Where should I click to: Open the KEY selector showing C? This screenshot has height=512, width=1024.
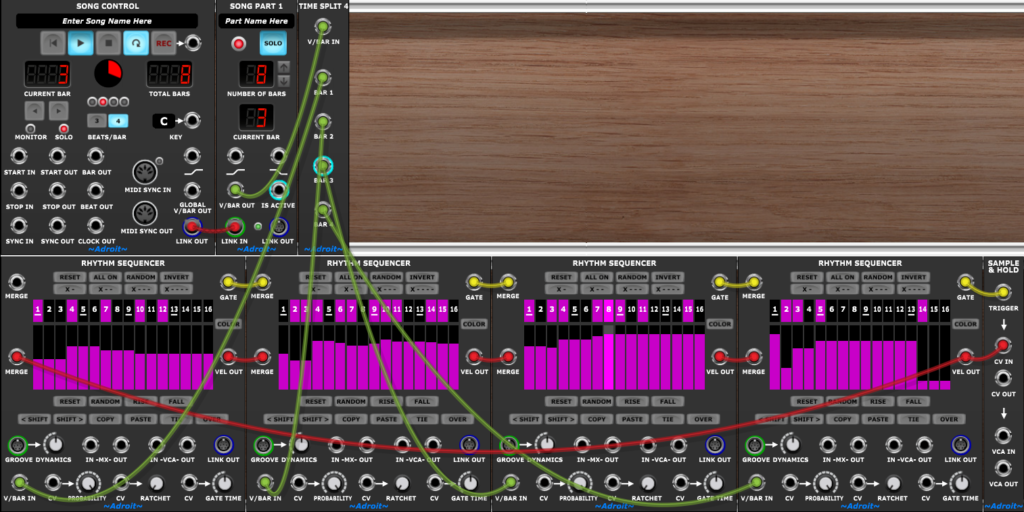163,121
